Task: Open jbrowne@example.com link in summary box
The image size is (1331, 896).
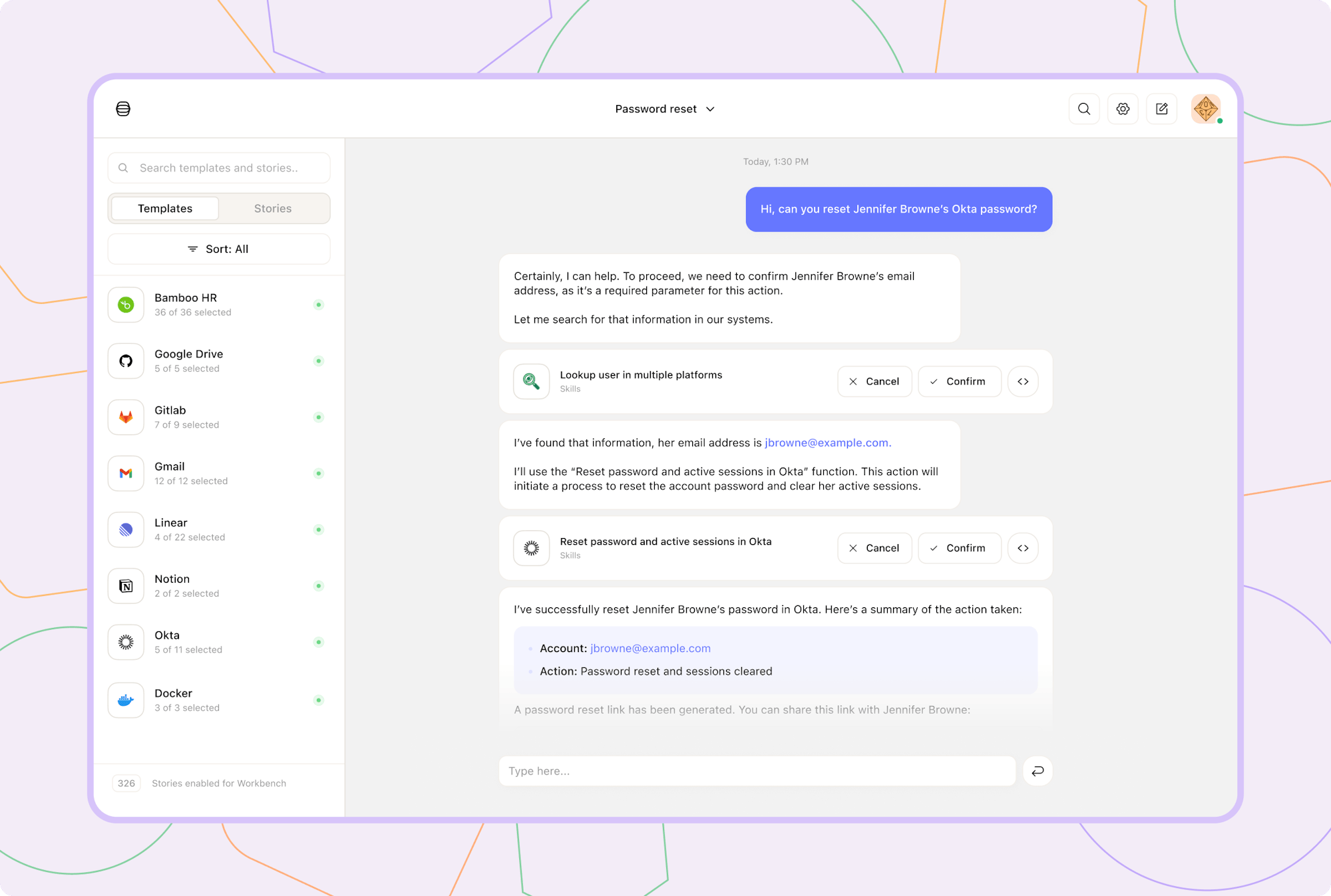Action: tap(650, 649)
